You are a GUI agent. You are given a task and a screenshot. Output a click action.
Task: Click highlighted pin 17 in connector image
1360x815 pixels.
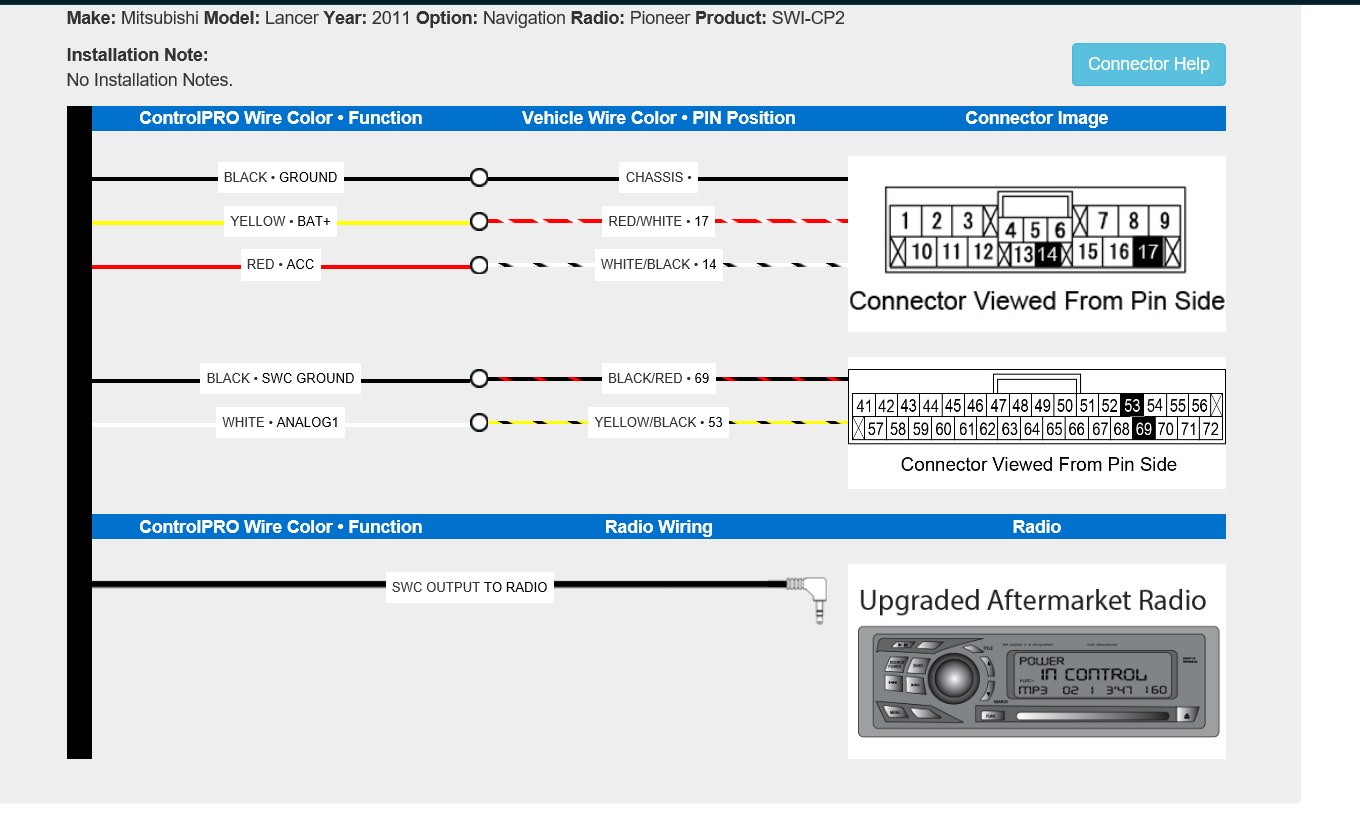click(x=1148, y=253)
